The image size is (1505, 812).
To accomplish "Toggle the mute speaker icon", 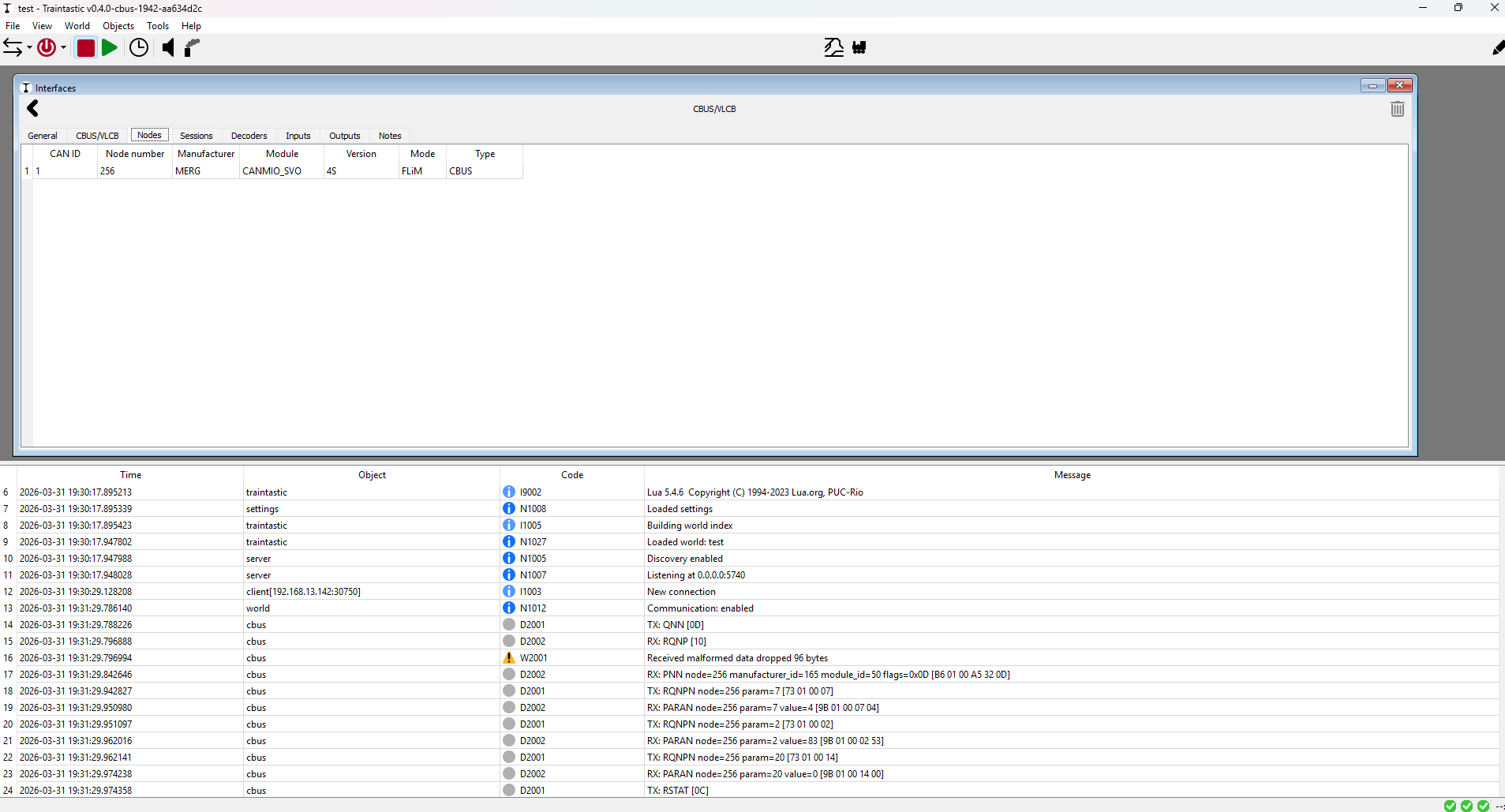I will pyautogui.click(x=167, y=47).
